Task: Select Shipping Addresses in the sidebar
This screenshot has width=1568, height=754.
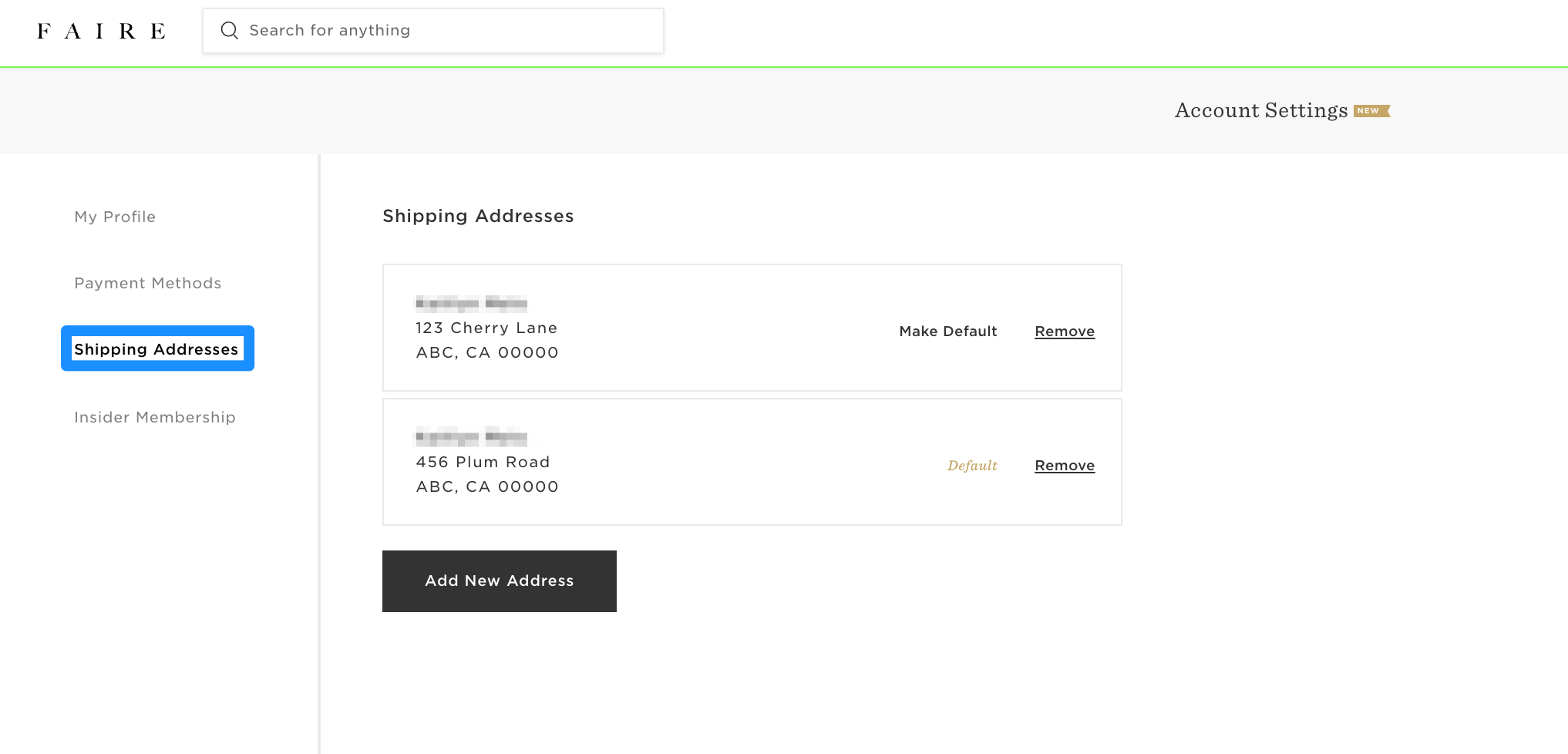Action: pos(156,349)
